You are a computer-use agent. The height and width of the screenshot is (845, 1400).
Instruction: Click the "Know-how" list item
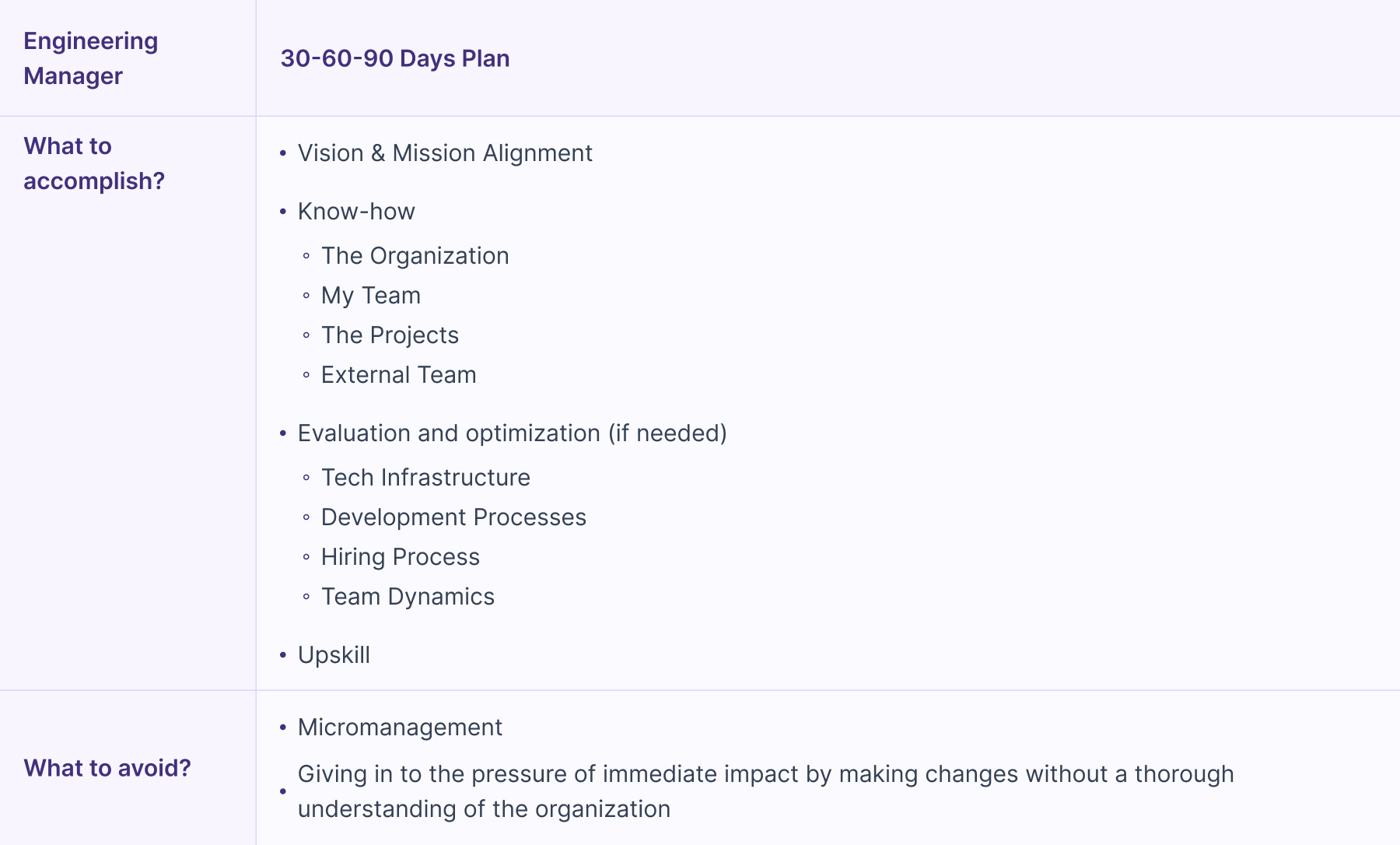[356, 212]
